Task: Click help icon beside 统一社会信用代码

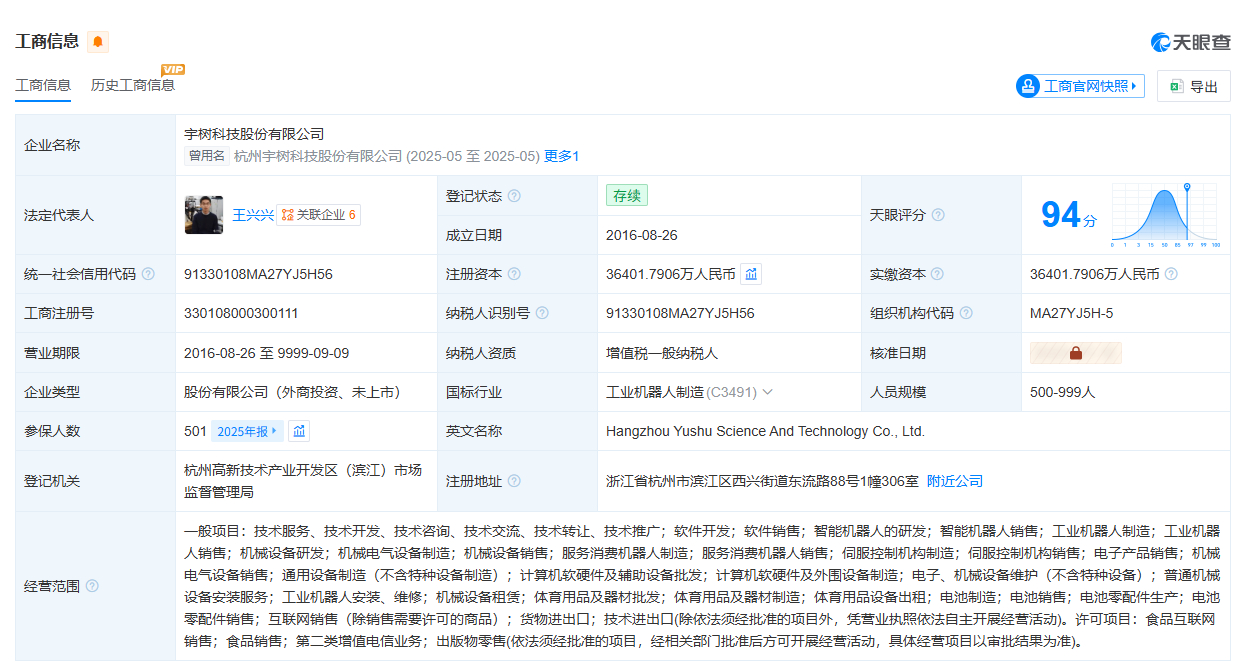Action: coord(148,274)
